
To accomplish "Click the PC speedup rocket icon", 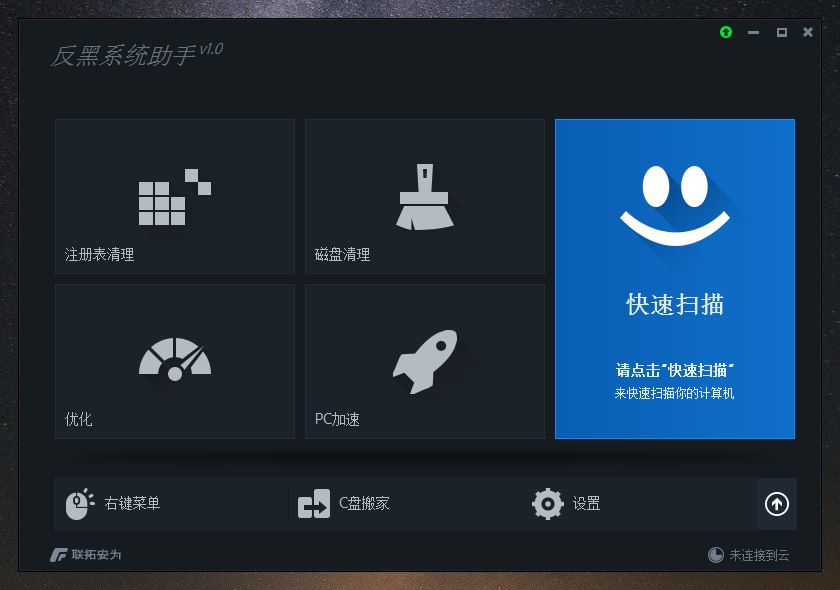I will pos(425,360).
